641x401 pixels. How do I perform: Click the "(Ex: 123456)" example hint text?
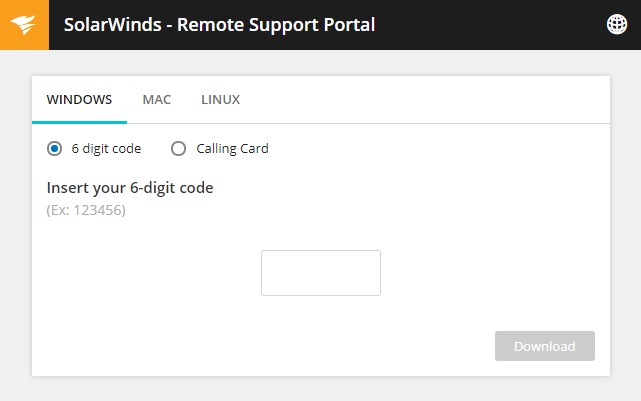[86, 210]
